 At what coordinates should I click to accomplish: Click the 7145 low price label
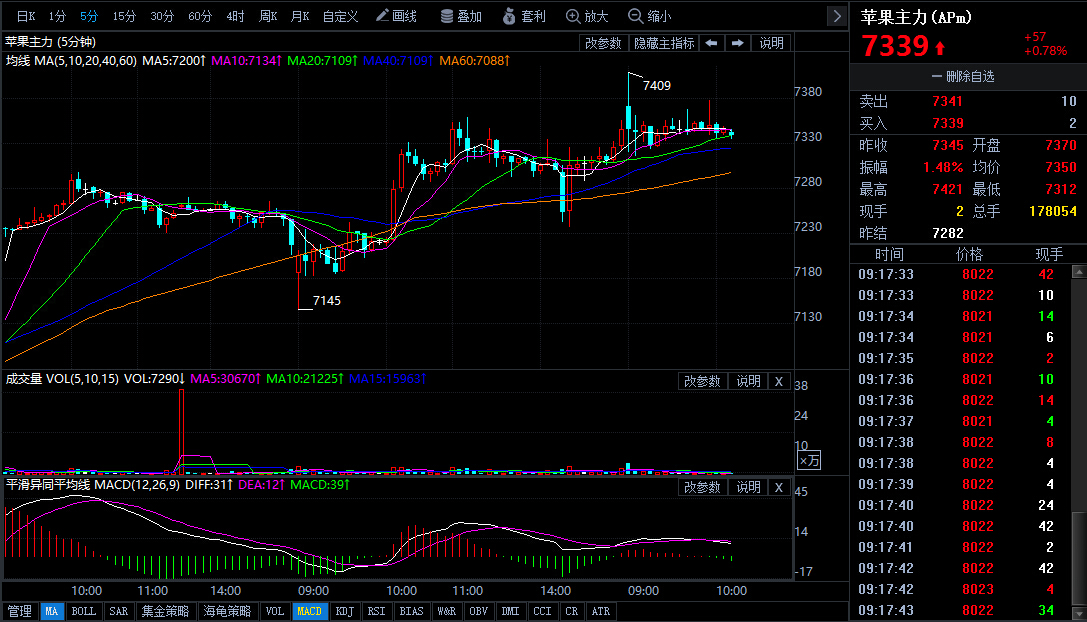(327, 300)
